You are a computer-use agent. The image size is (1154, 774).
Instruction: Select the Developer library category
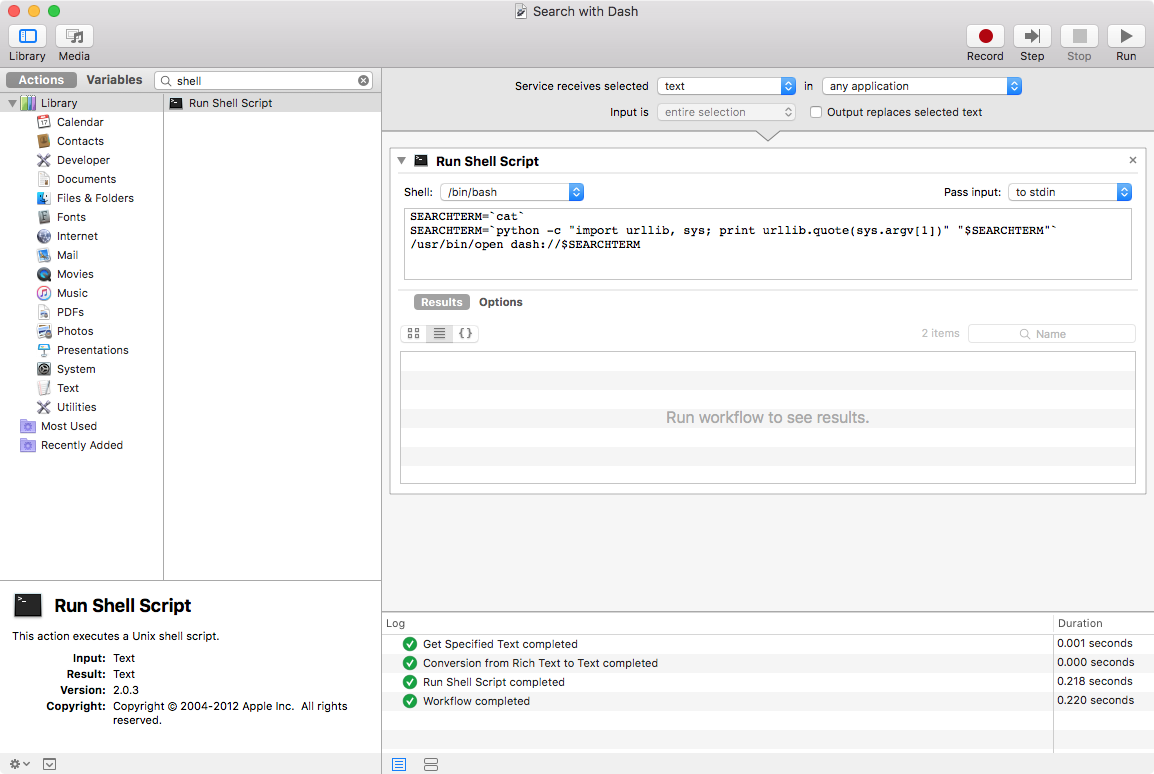coord(83,160)
